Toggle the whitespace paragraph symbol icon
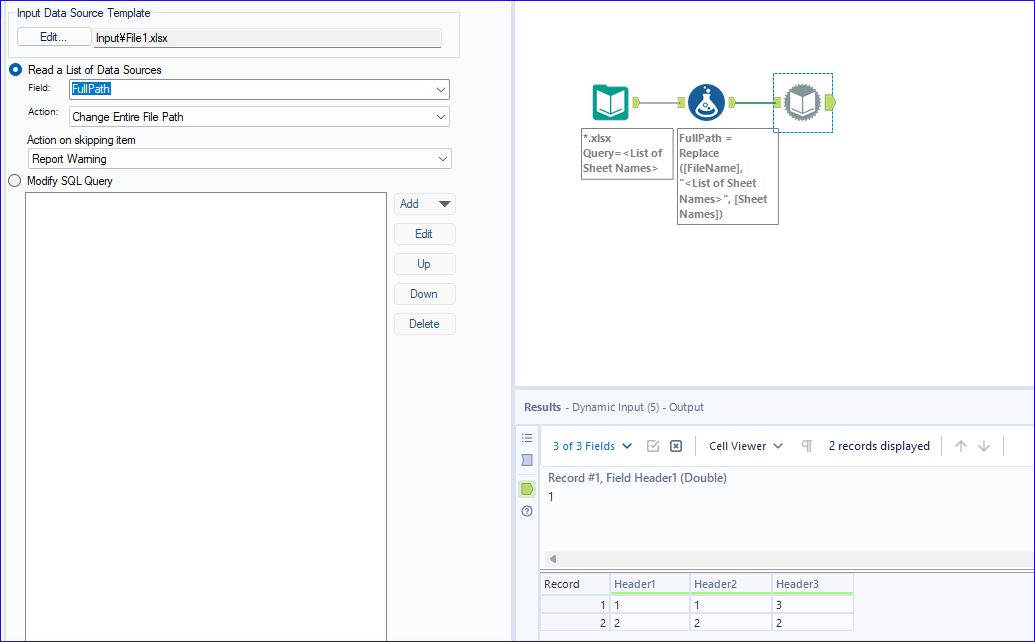This screenshot has width=1035, height=642. click(x=806, y=446)
